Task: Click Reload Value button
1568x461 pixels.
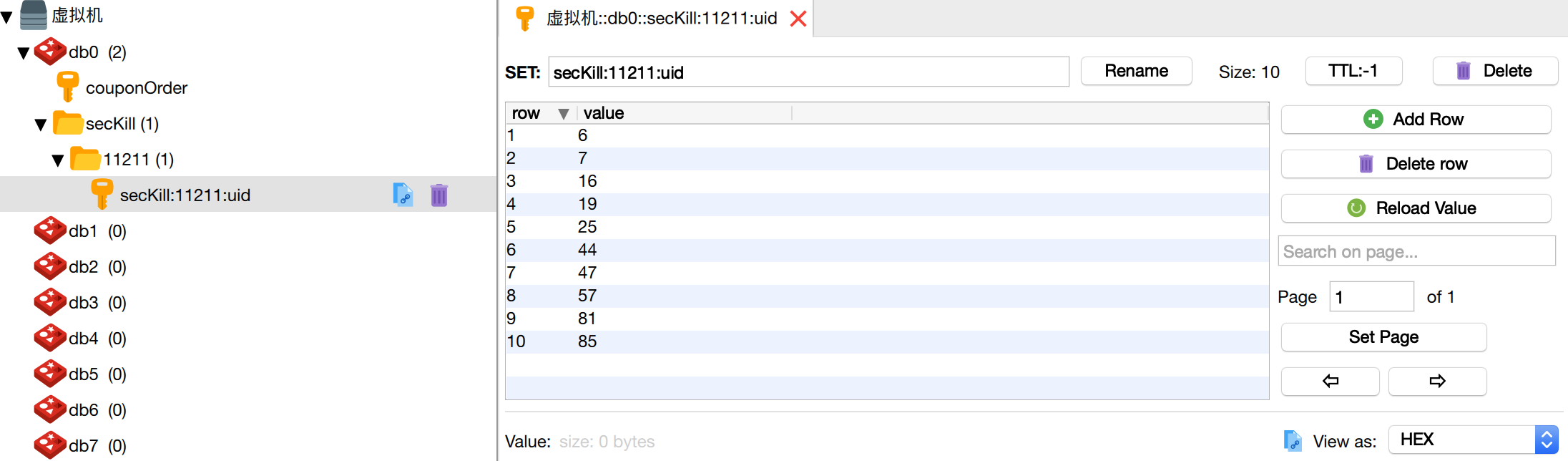Action: coord(1415,208)
